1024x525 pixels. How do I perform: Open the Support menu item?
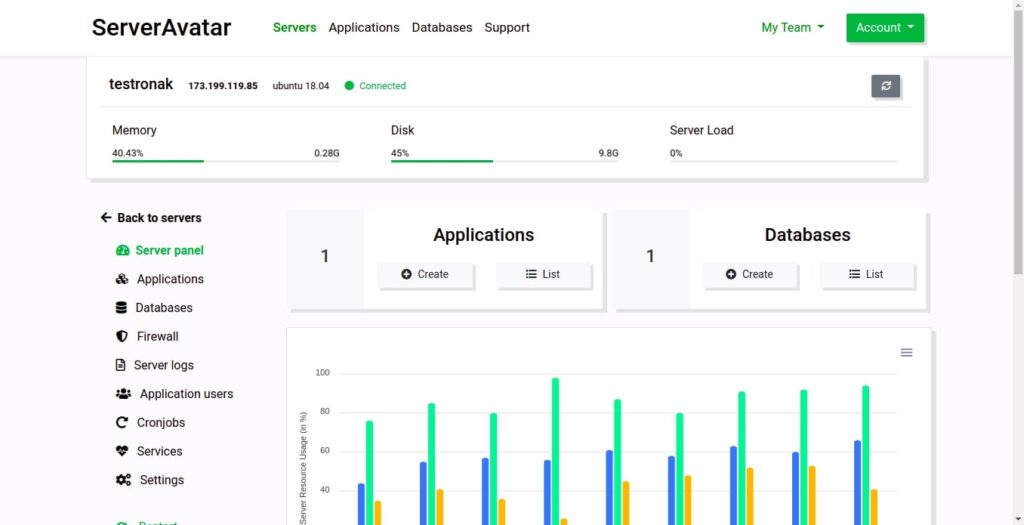pos(507,27)
